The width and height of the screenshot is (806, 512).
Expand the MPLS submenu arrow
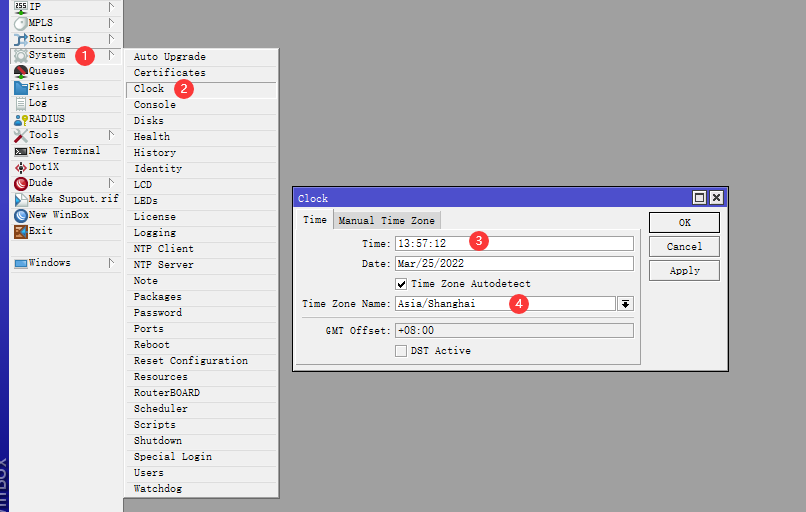click(x=111, y=23)
